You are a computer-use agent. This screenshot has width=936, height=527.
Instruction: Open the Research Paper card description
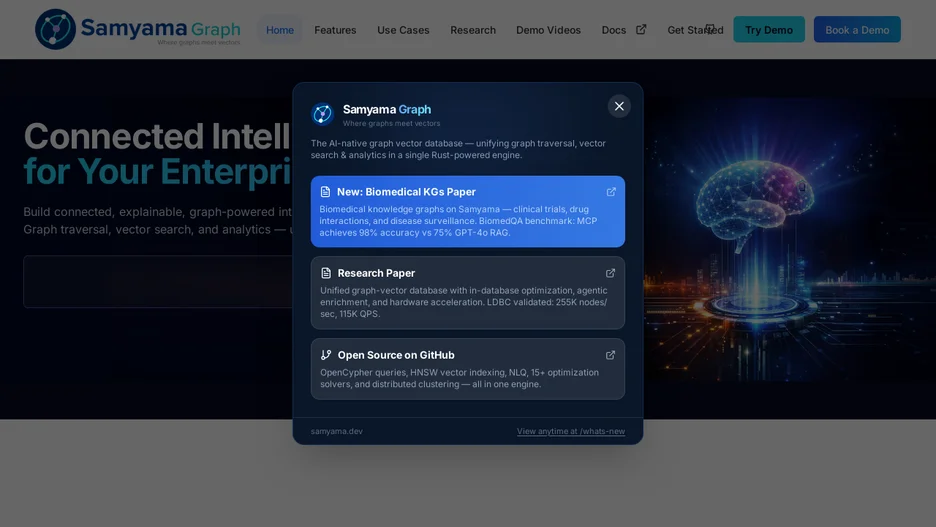(464, 302)
